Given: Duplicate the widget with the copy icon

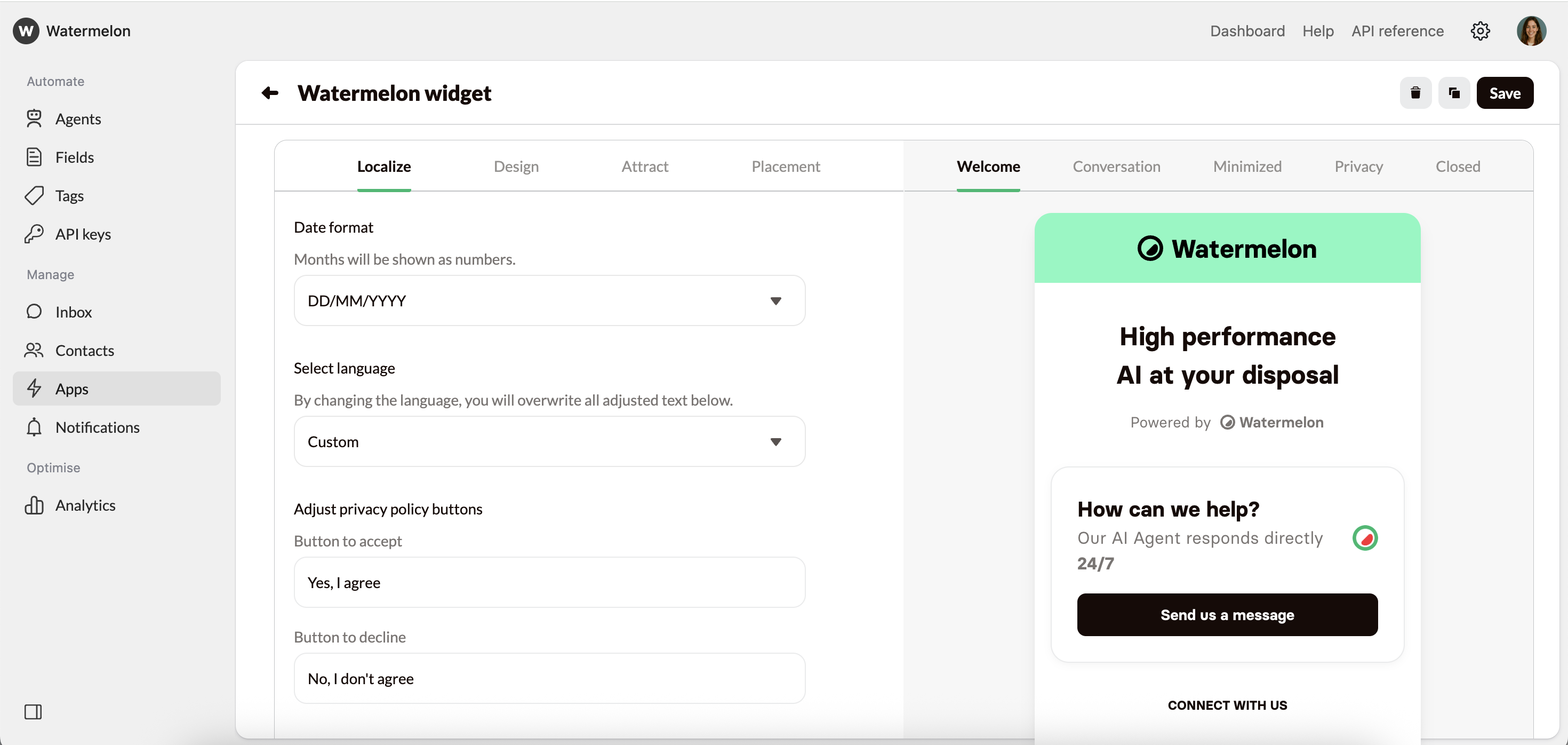Looking at the screenshot, I should [1453, 93].
